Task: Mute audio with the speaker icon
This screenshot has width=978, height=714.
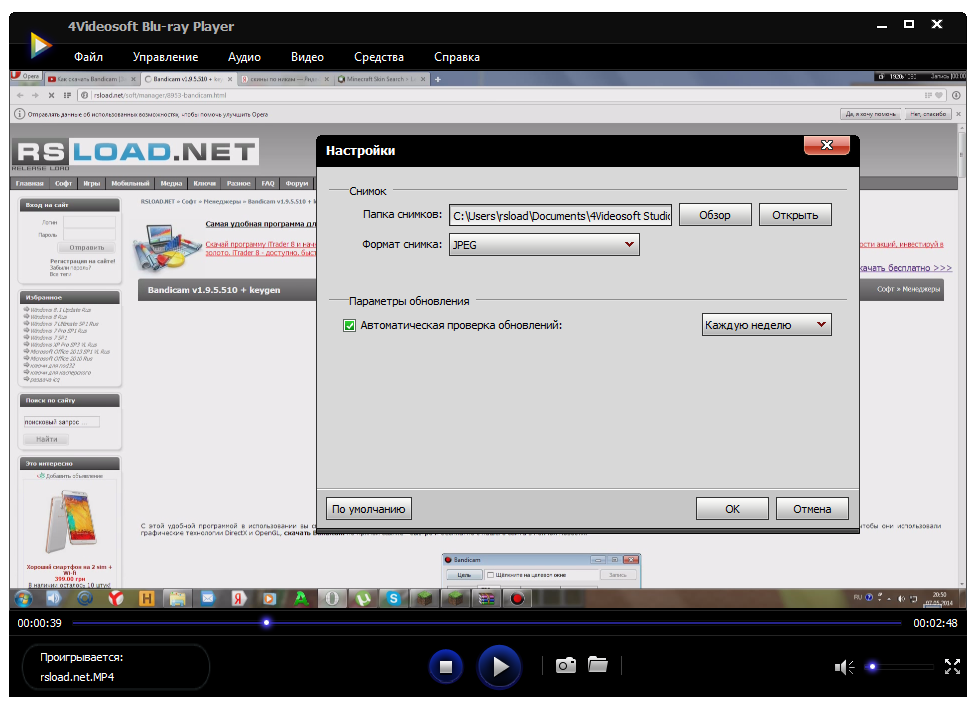Action: (844, 667)
